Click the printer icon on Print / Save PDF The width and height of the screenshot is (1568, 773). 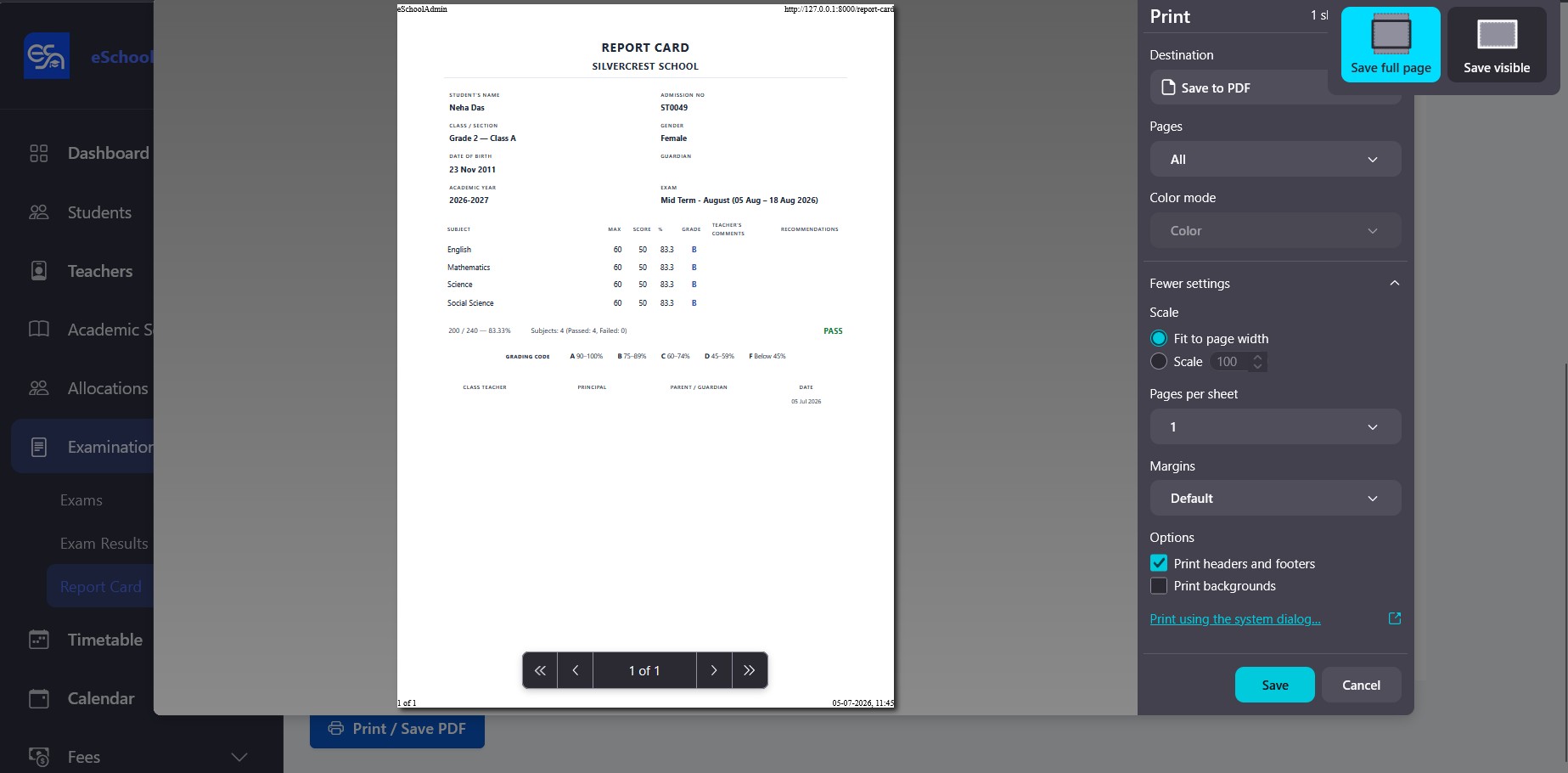(x=336, y=729)
